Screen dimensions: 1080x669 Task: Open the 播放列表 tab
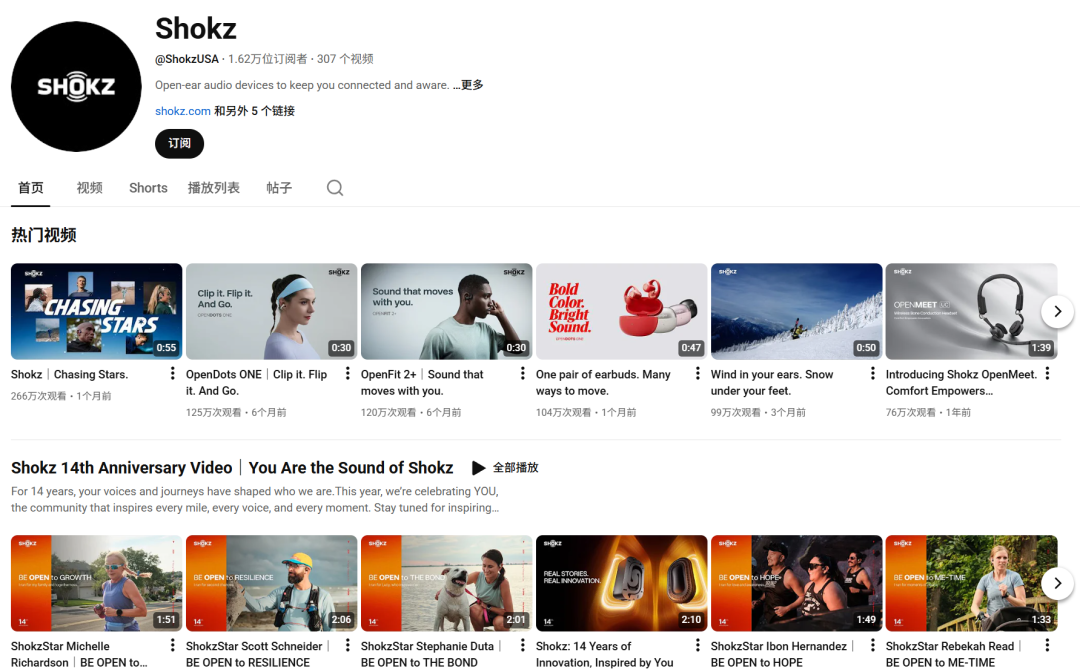point(214,188)
